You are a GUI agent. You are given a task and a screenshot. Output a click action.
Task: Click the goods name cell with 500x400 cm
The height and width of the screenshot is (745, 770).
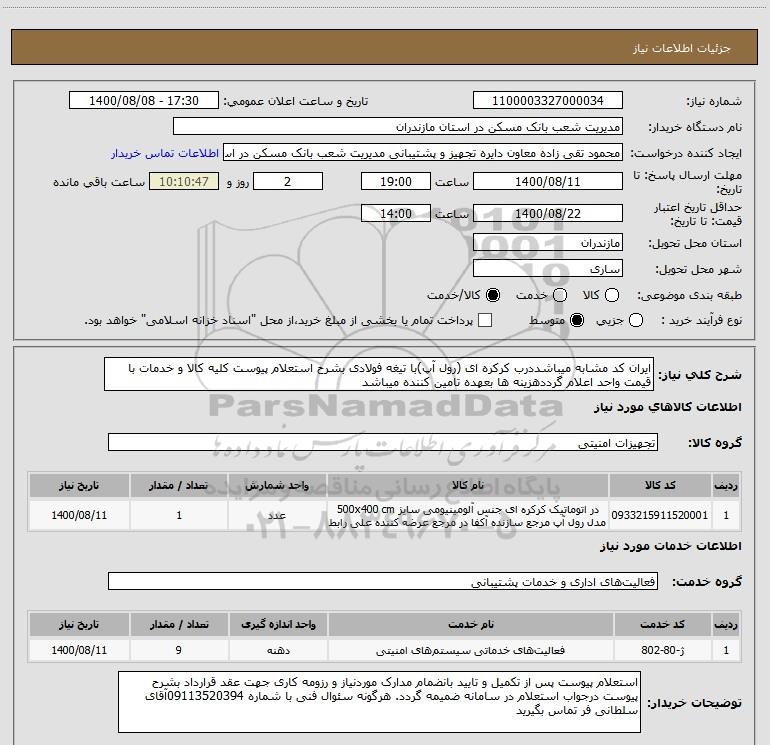tap(468, 515)
